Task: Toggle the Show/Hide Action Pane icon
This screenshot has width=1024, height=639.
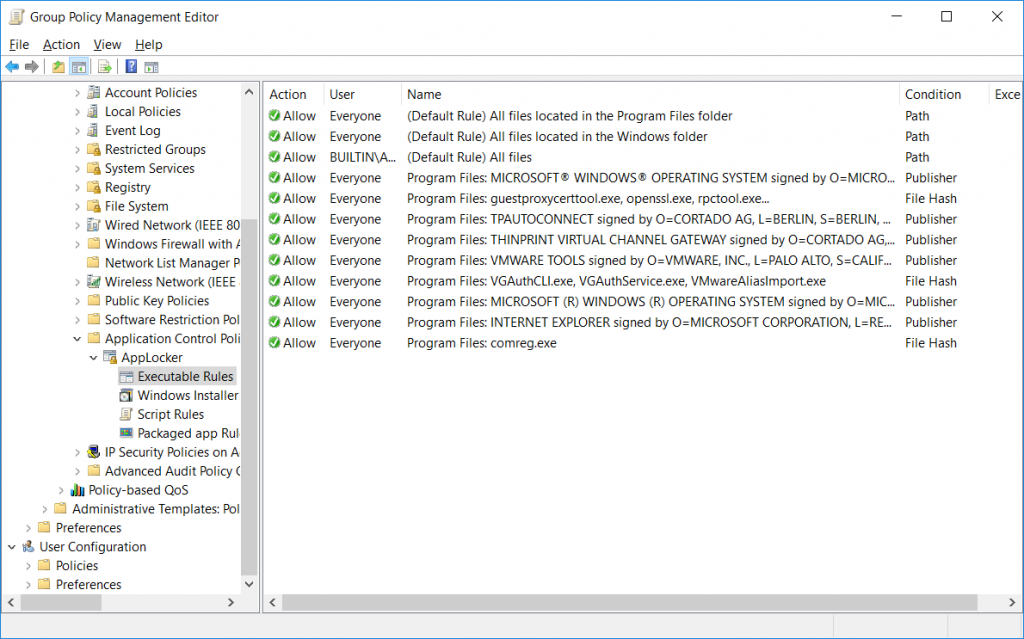Action: [150, 67]
